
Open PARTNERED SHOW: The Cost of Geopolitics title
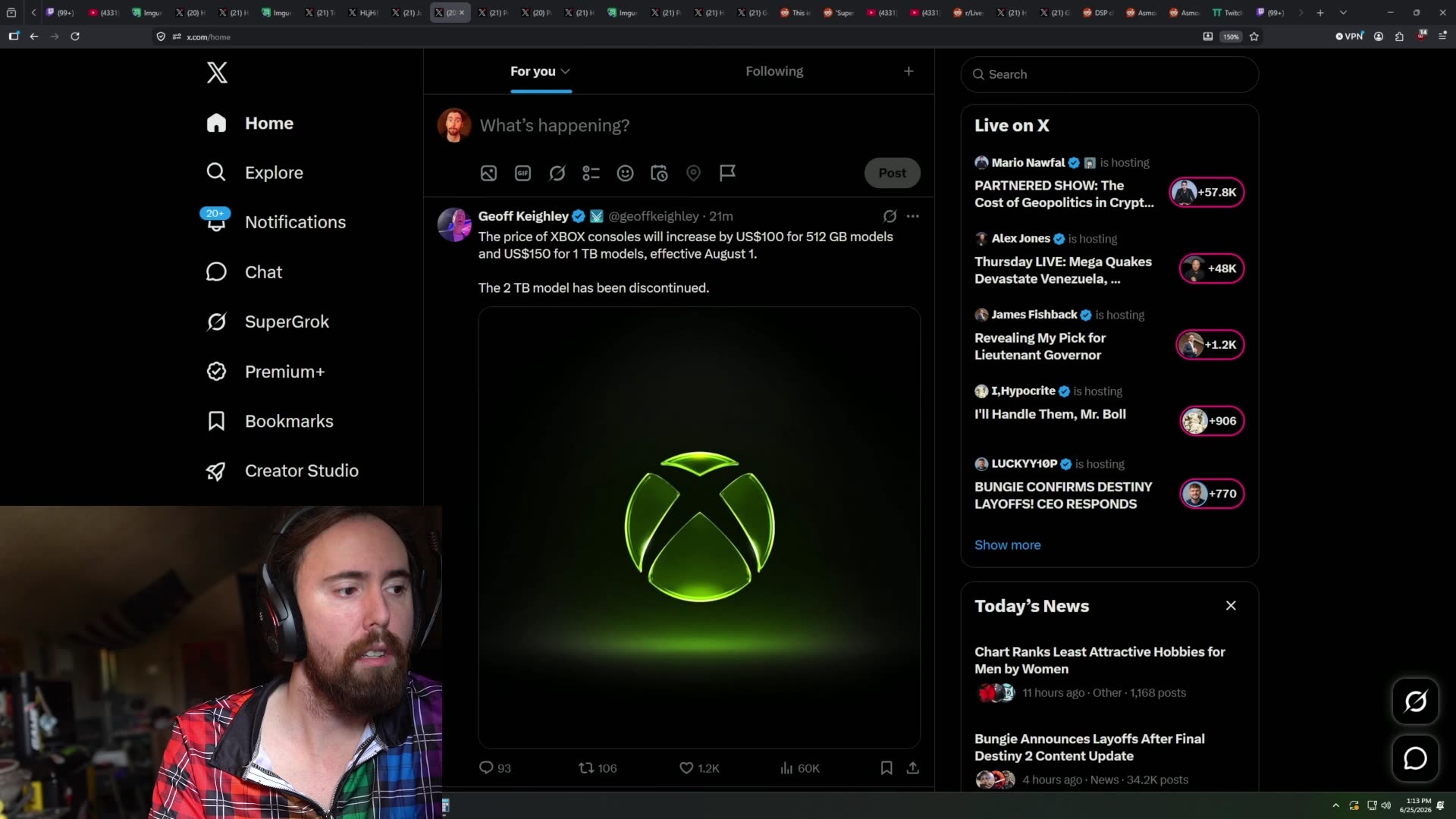[x=1064, y=195]
